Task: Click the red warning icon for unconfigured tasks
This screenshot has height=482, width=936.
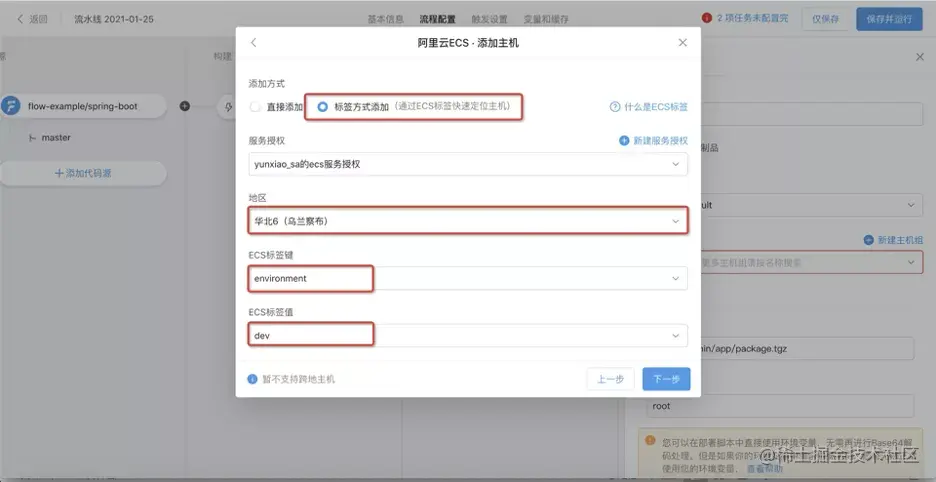Action: 707,19
